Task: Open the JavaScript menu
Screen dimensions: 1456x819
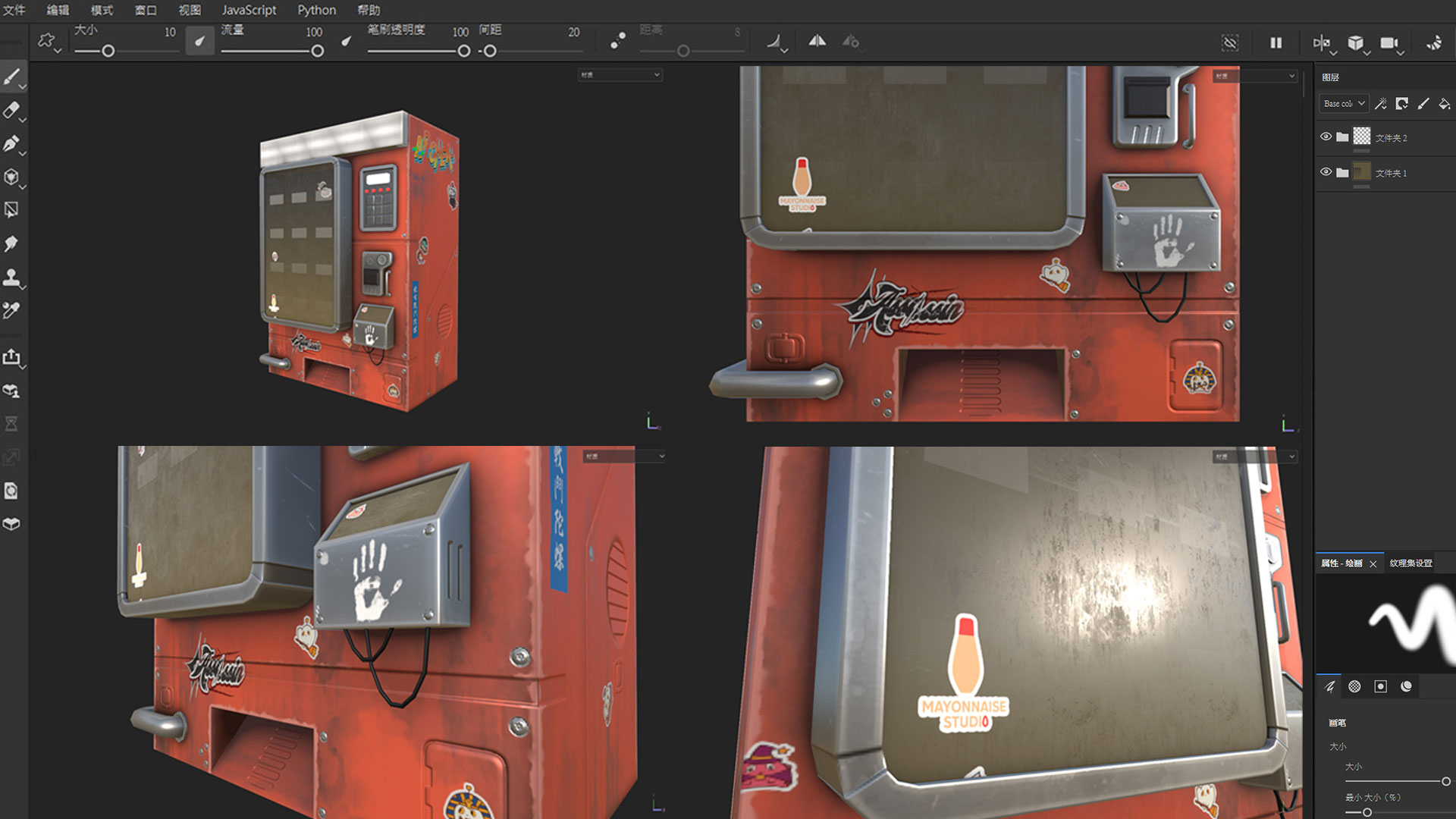Action: tap(249, 10)
